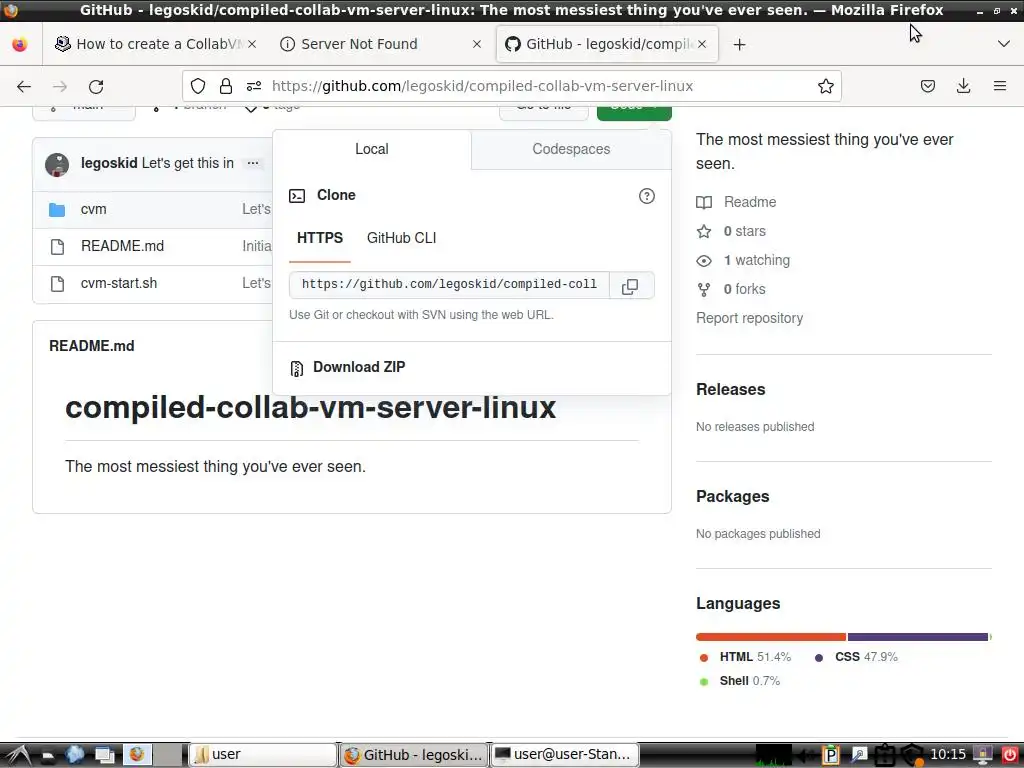This screenshot has height=768, width=1024.
Task: Click the Shell 0.7% language label
Action: tap(750, 681)
